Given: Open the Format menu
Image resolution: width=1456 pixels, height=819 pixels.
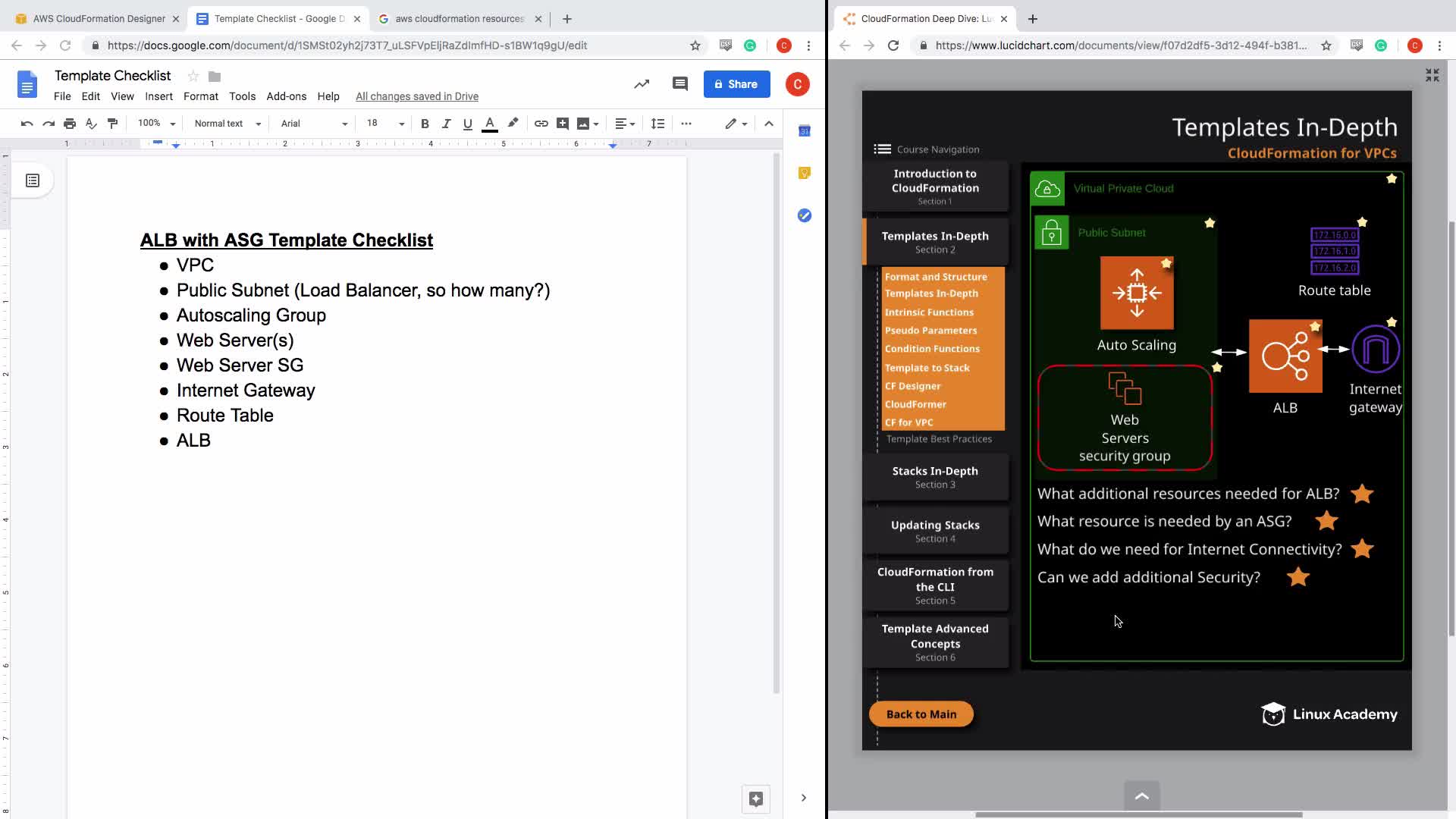Looking at the screenshot, I should 200,96.
